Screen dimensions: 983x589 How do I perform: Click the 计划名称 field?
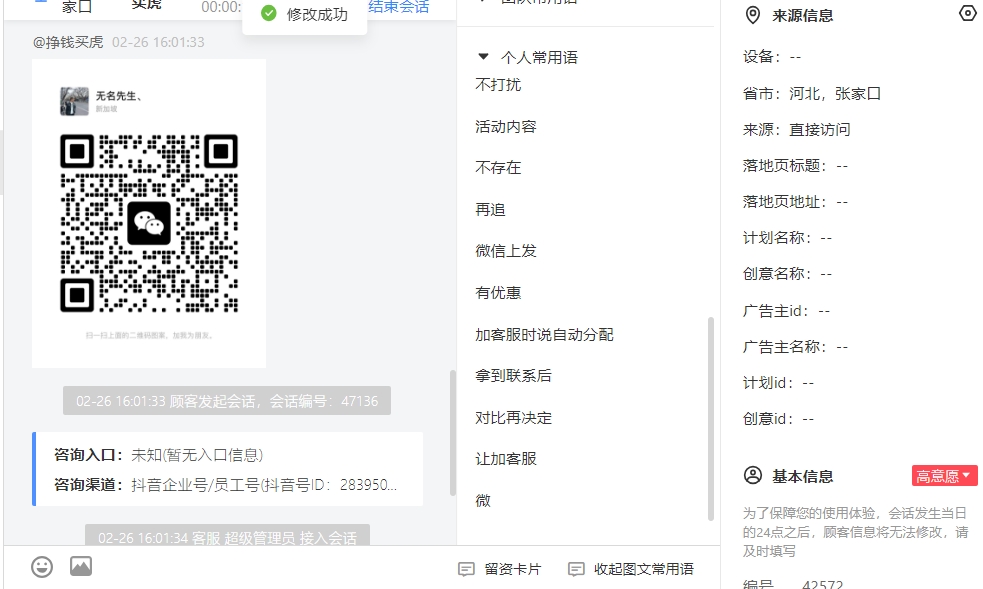tap(787, 237)
